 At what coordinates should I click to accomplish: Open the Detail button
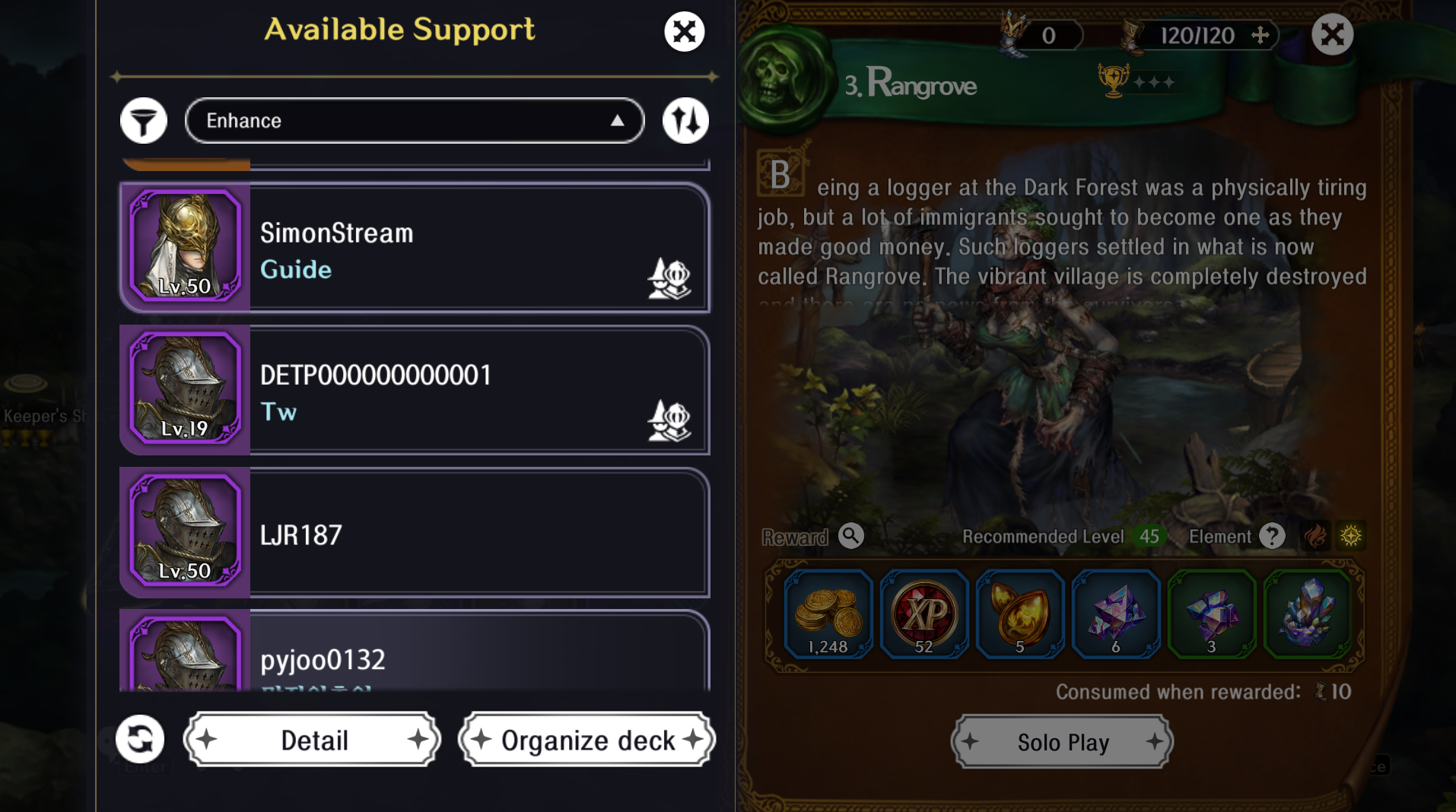[313, 740]
